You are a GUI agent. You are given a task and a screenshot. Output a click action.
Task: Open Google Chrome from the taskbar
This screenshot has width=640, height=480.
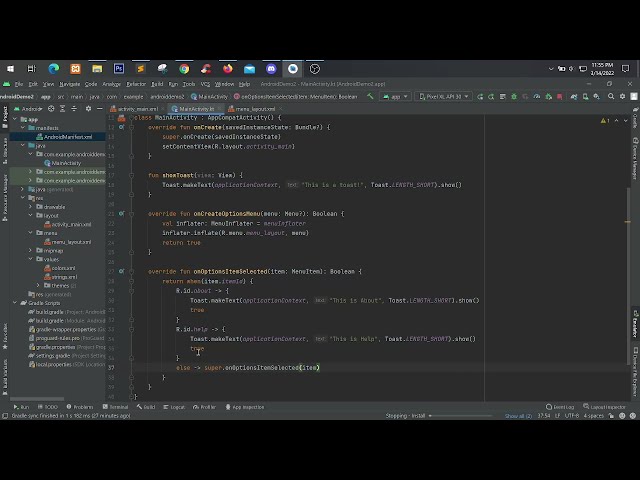click(184, 69)
